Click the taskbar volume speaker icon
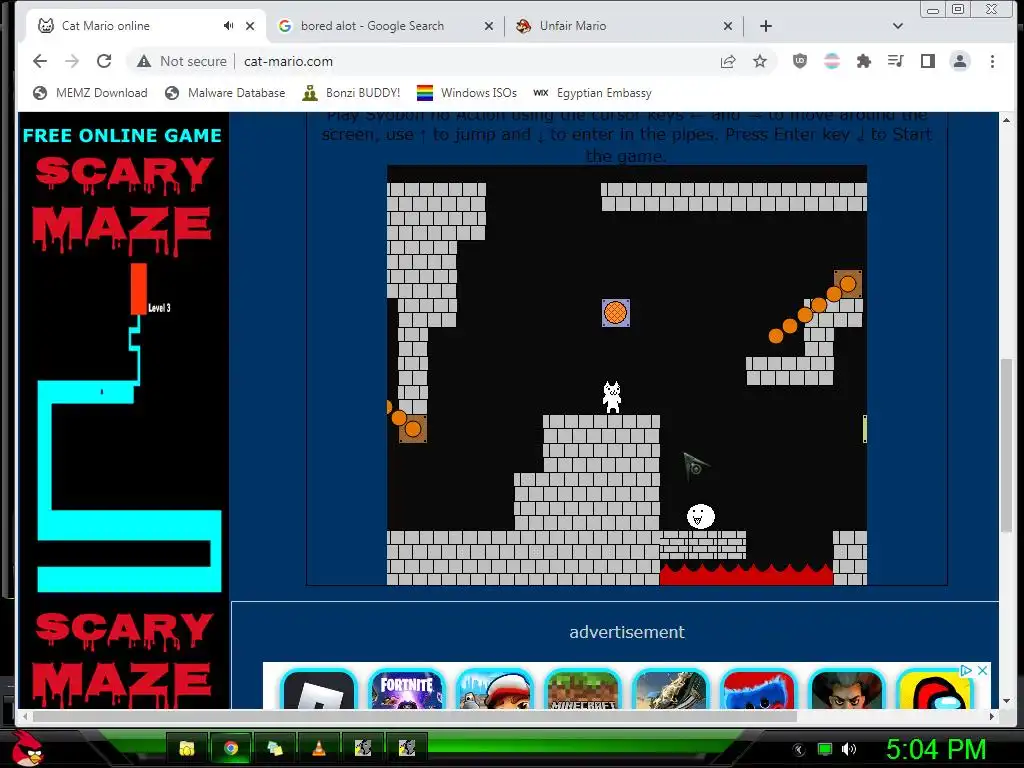Viewport: 1024px width, 768px height. [x=849, y=749]
